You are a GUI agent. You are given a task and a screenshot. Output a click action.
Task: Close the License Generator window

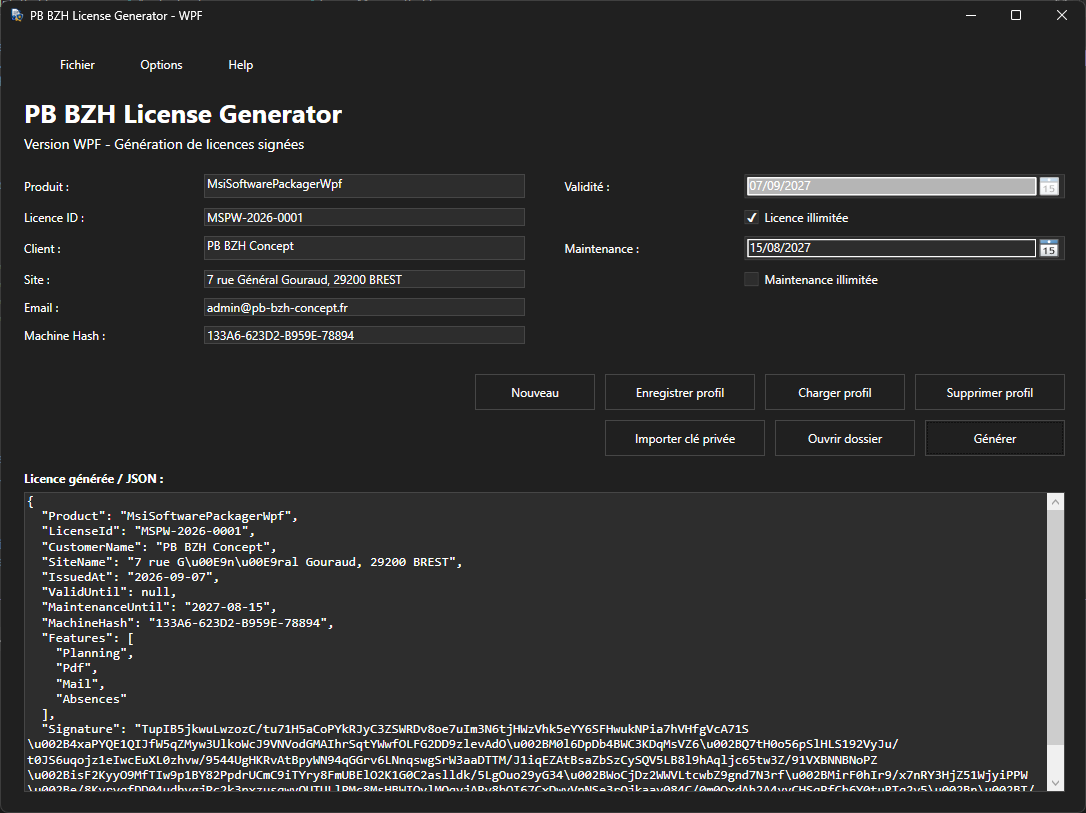(x=1062, y=15)
